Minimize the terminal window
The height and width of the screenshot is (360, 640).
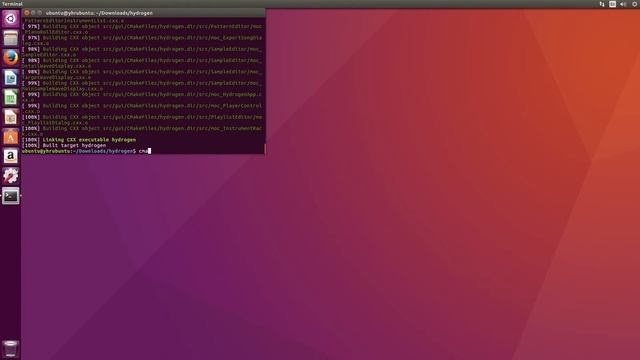33,13
